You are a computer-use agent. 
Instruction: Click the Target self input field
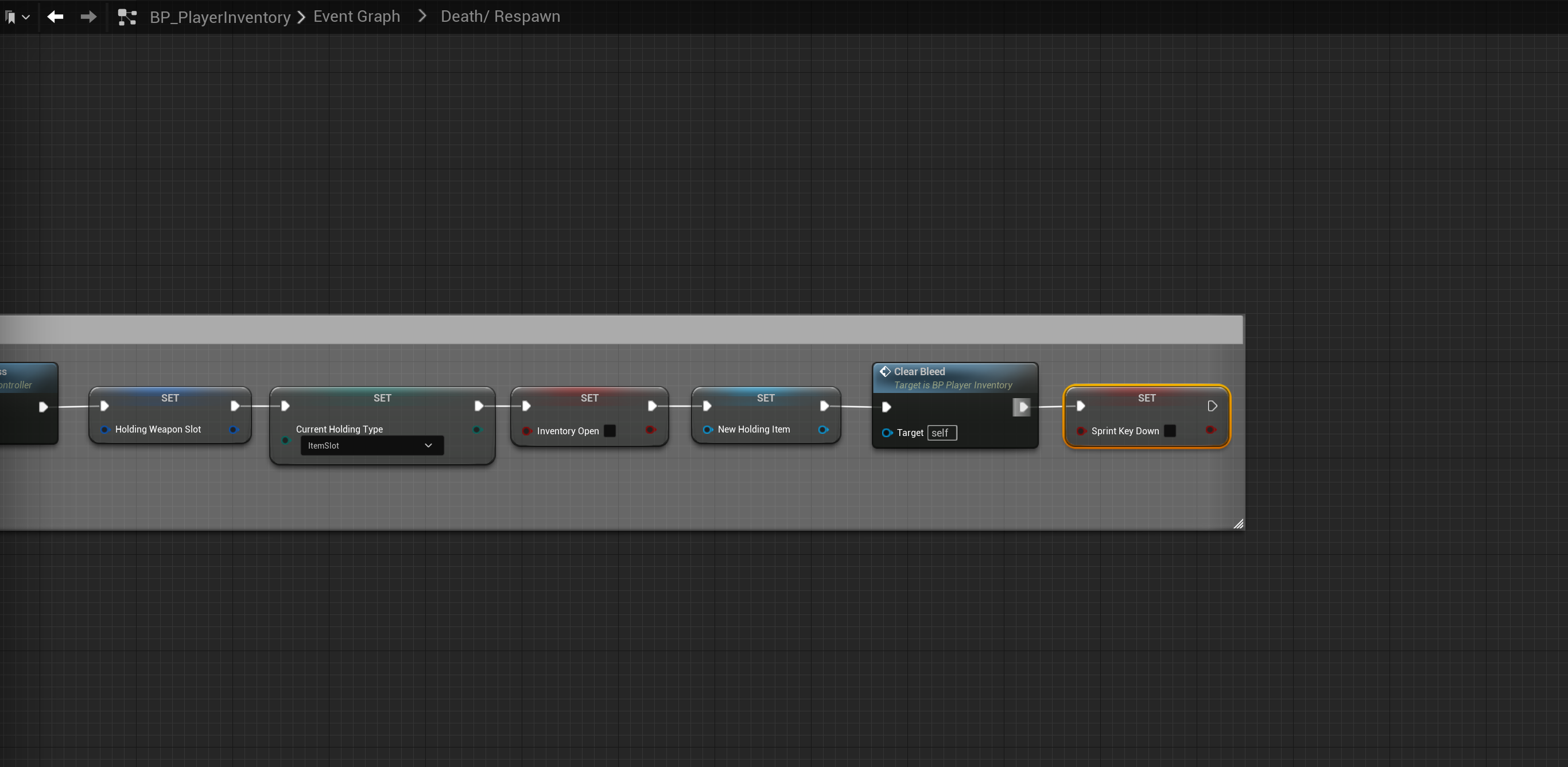(x=941, y=433)
